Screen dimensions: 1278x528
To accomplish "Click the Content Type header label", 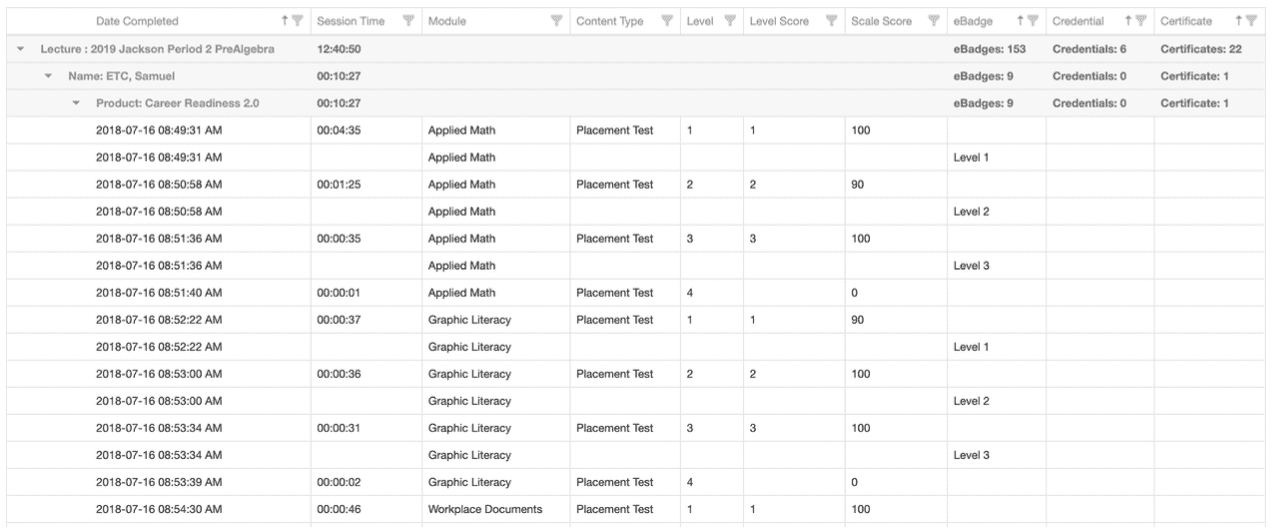I will pos(609,22).
